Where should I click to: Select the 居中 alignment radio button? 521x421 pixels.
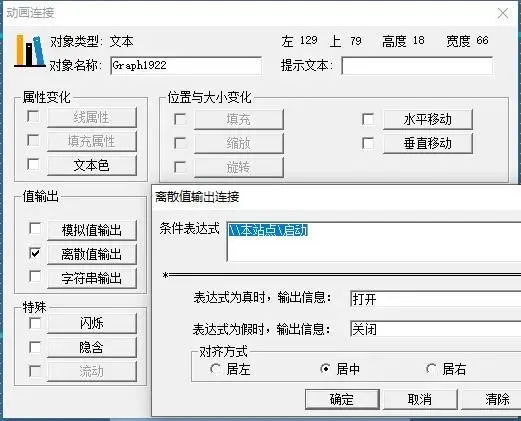tap(325, 369)
